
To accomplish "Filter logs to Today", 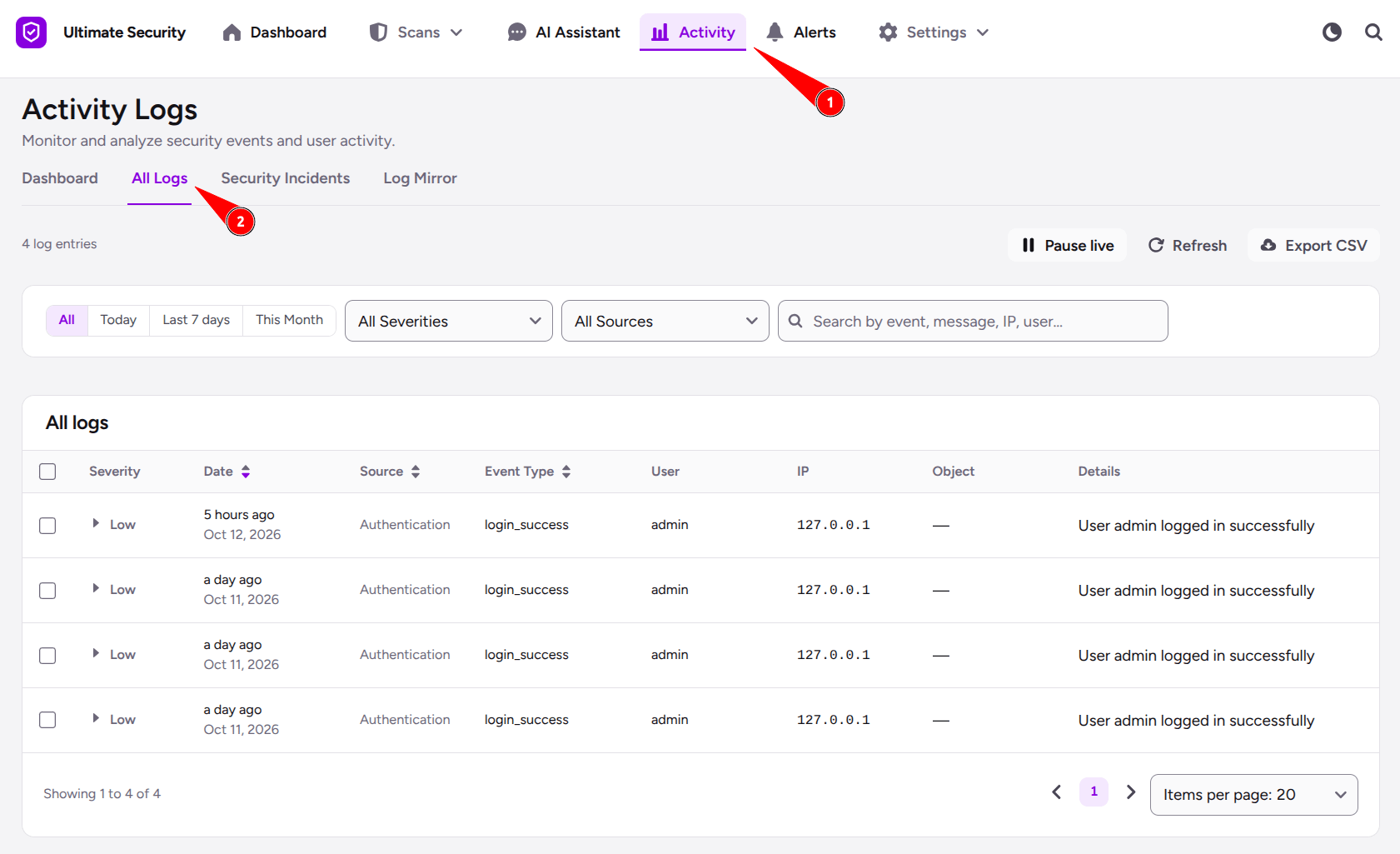I will [118, 320].
